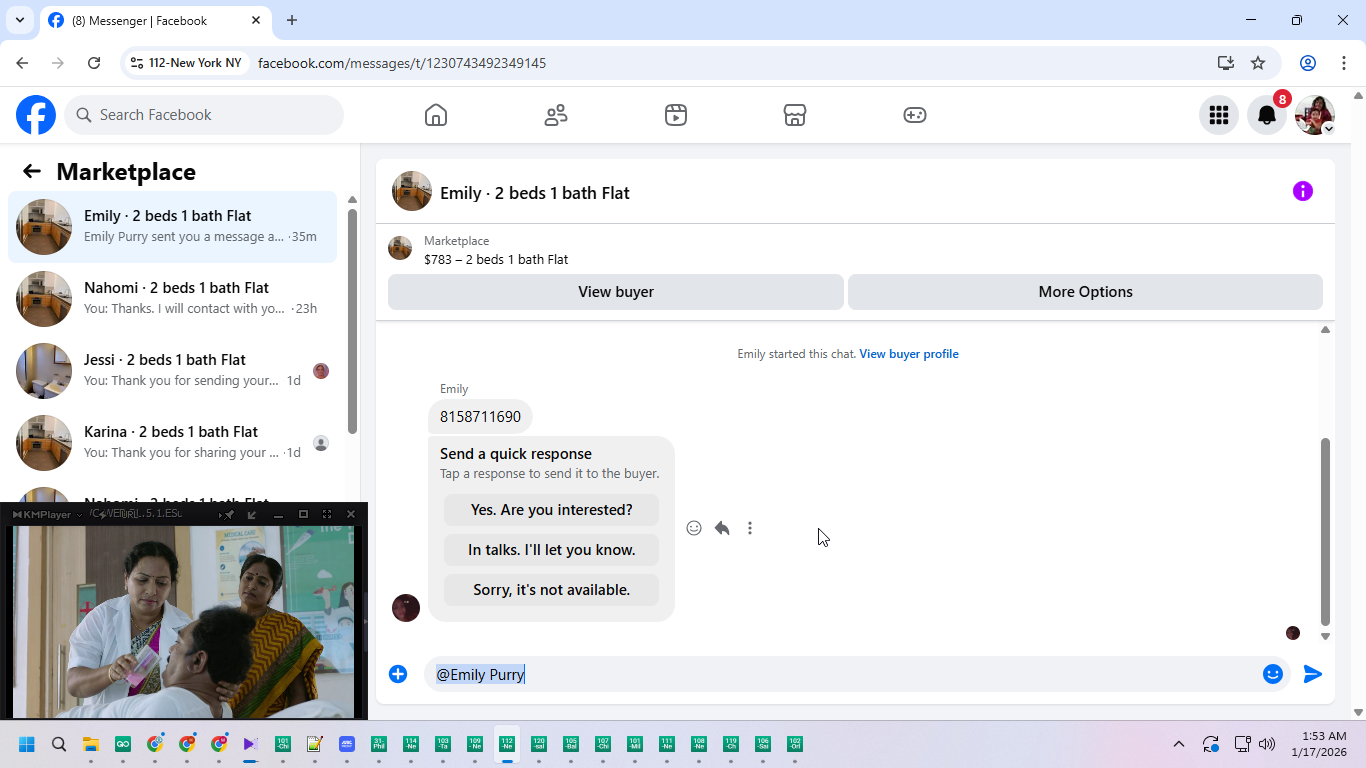This screenshot has height=768, width=1366.
Task: Toggle fullscreen in KMPlayer
Action: coord(327,514)
